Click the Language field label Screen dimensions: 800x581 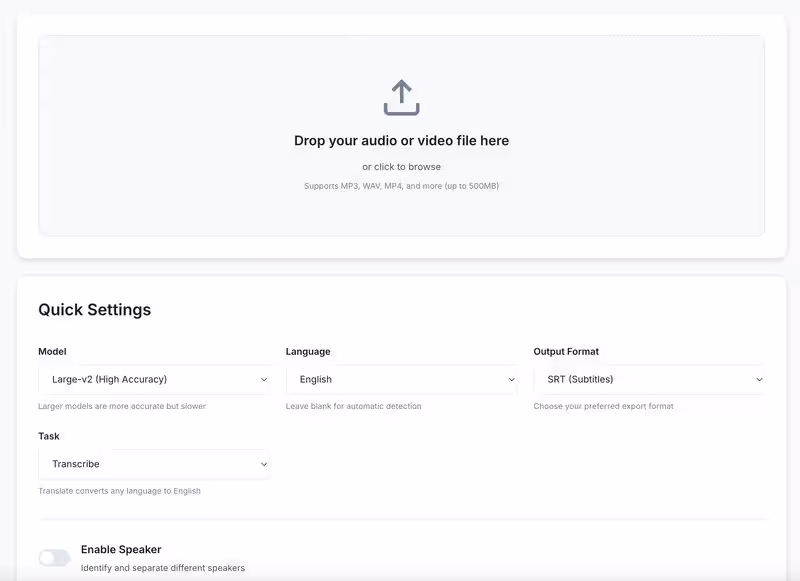click(308, 352)
